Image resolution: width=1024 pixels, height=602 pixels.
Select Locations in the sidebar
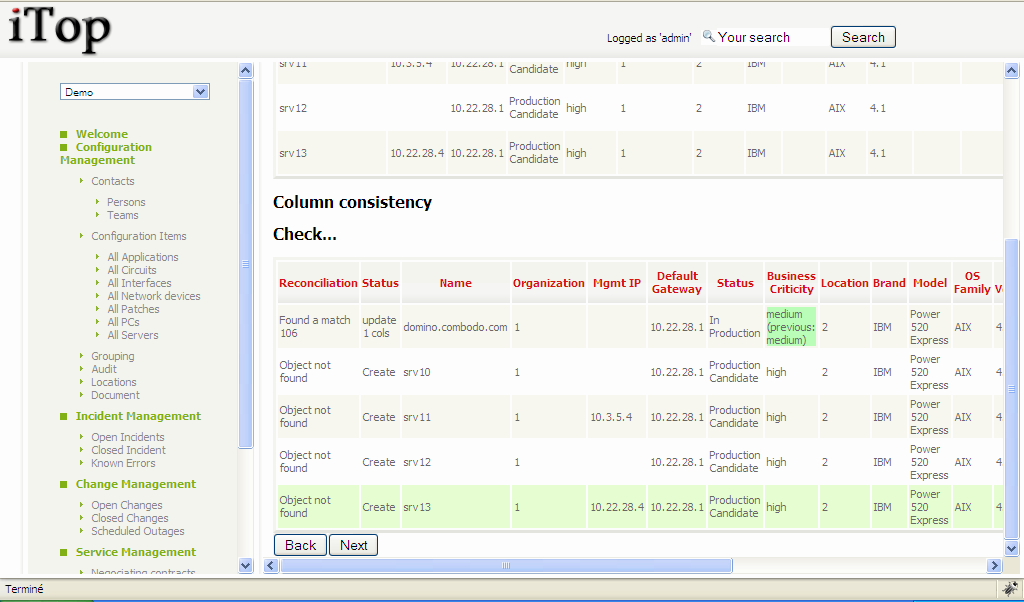pos(114,382)
